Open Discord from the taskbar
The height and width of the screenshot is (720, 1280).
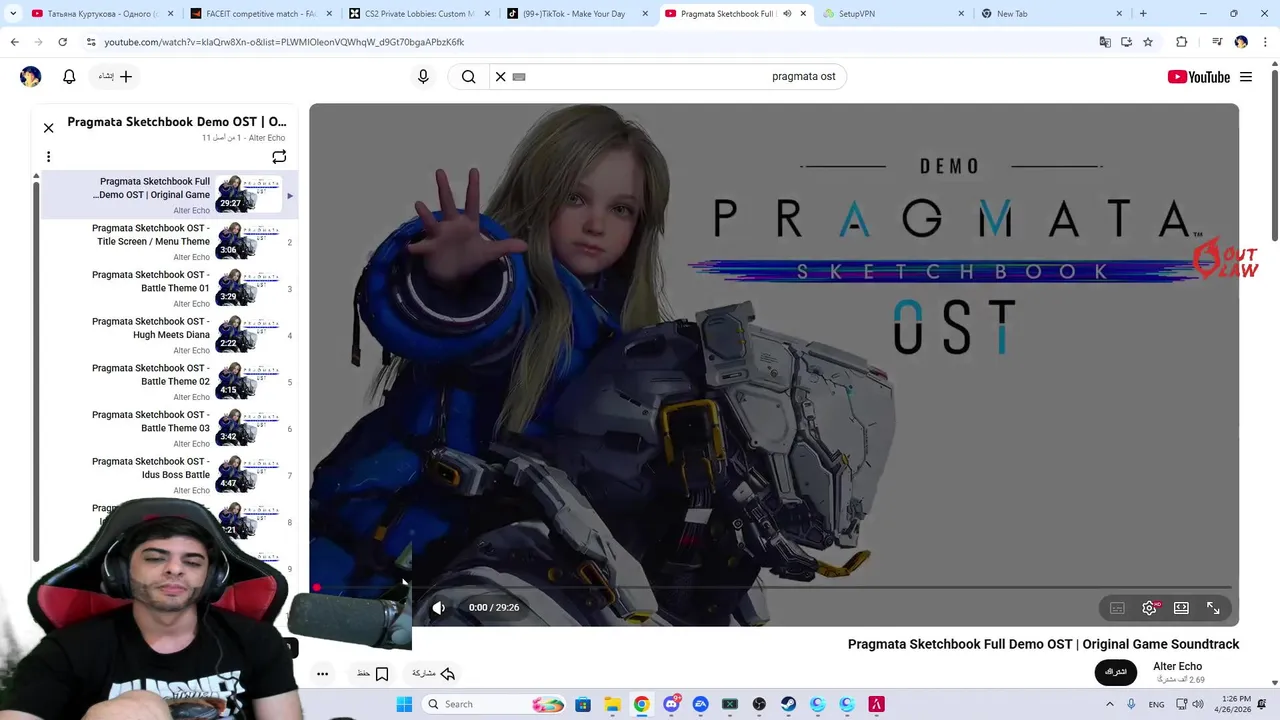671,705
